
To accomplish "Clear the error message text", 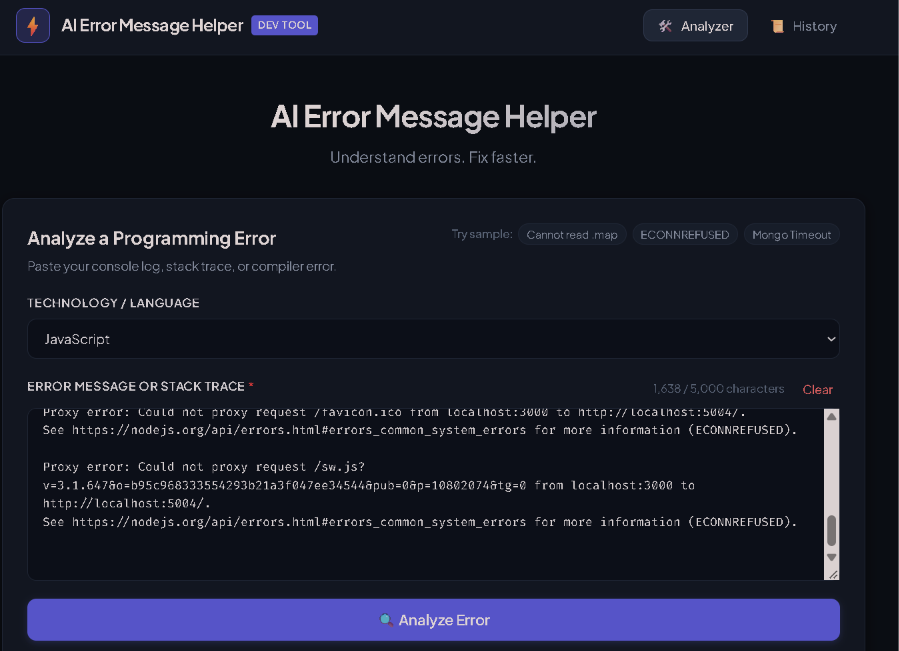I will [x=817, y=389].
